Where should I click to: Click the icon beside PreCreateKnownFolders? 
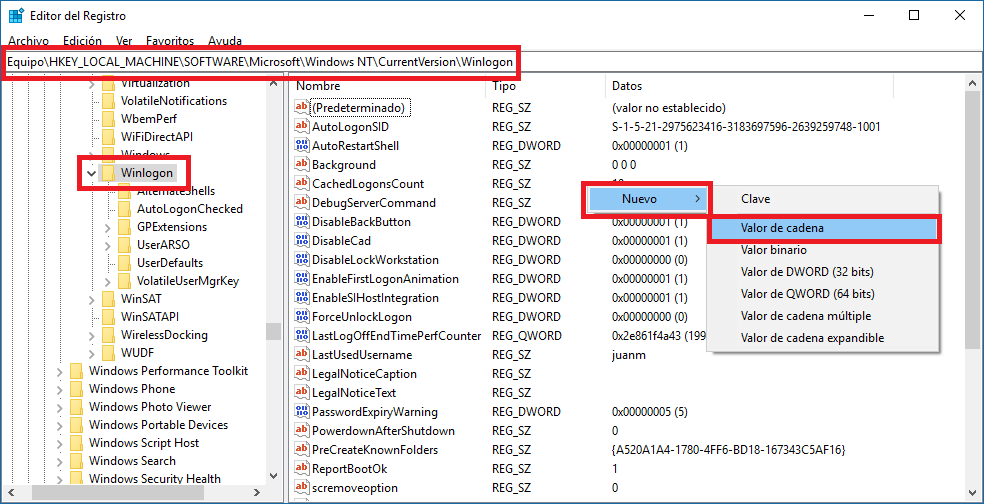click(x=302, y=449)
